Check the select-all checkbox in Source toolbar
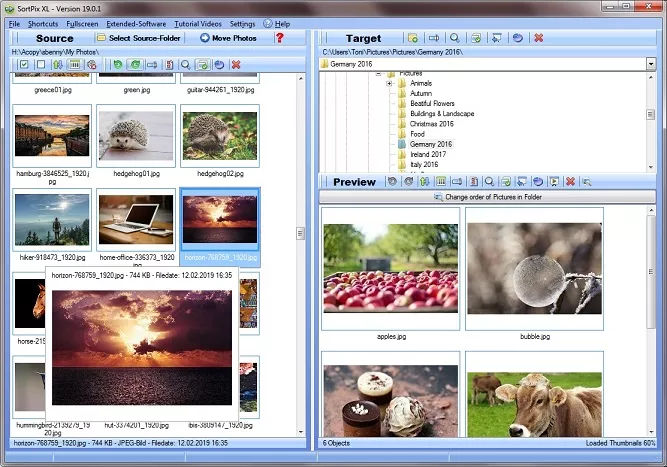This screenshot has height=467, width=667. [24, 64]
